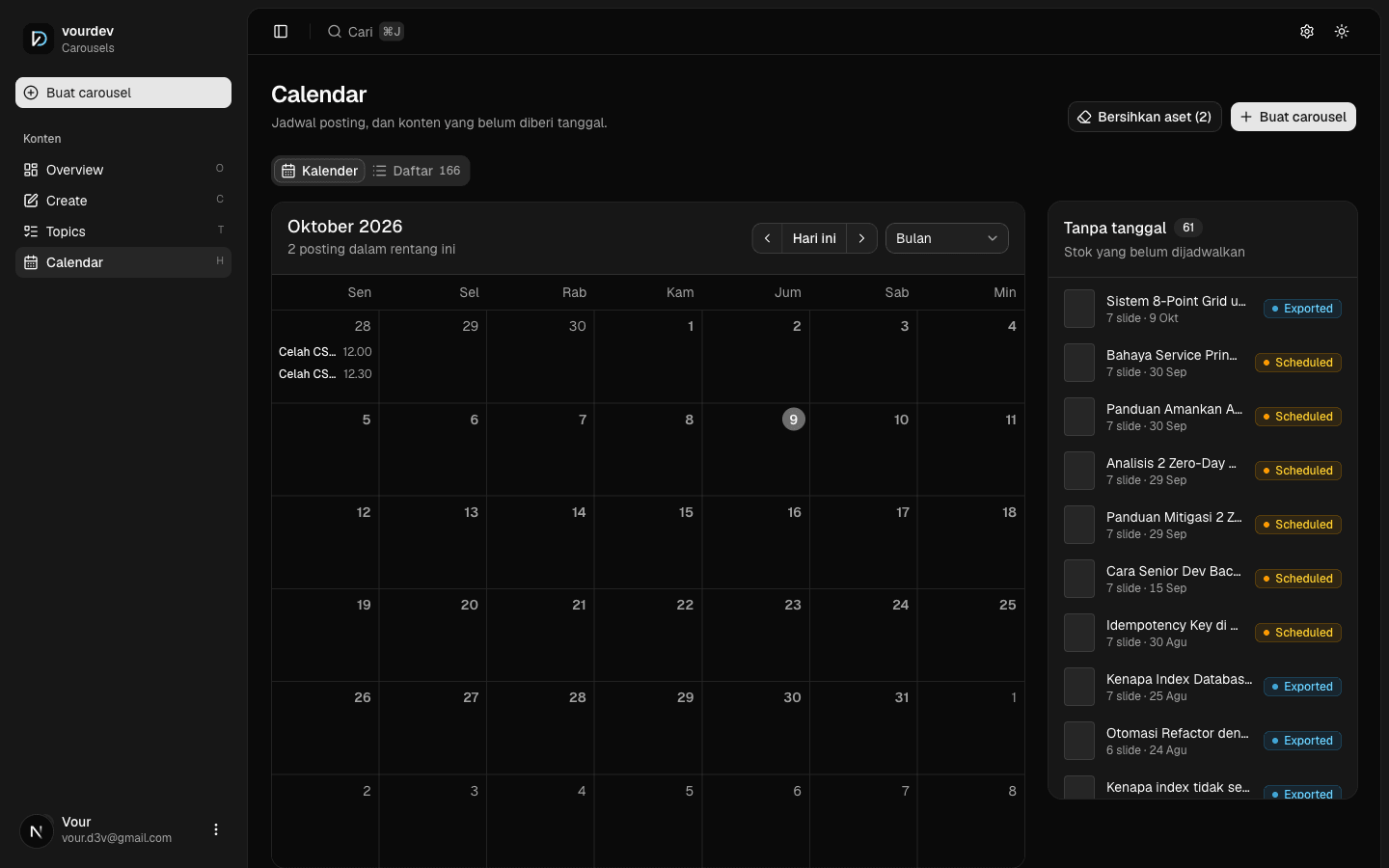Open the settings gear icon
1389x868 pixels.
(1307, 32)
